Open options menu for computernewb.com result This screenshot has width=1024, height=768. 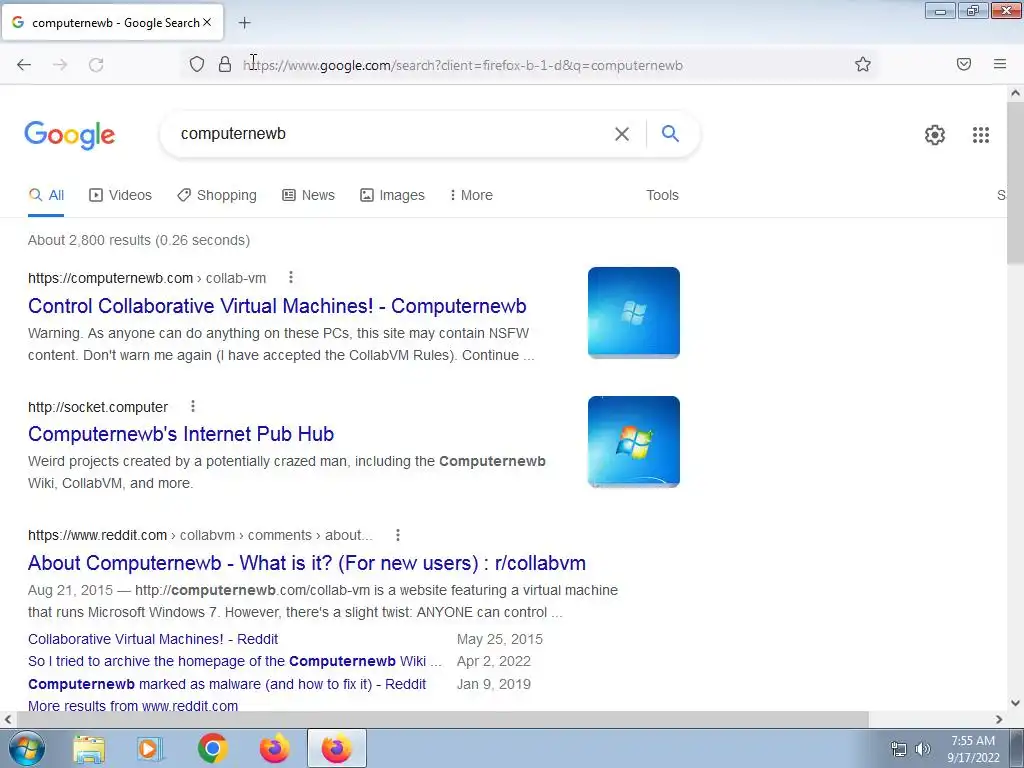pos(291,278)
